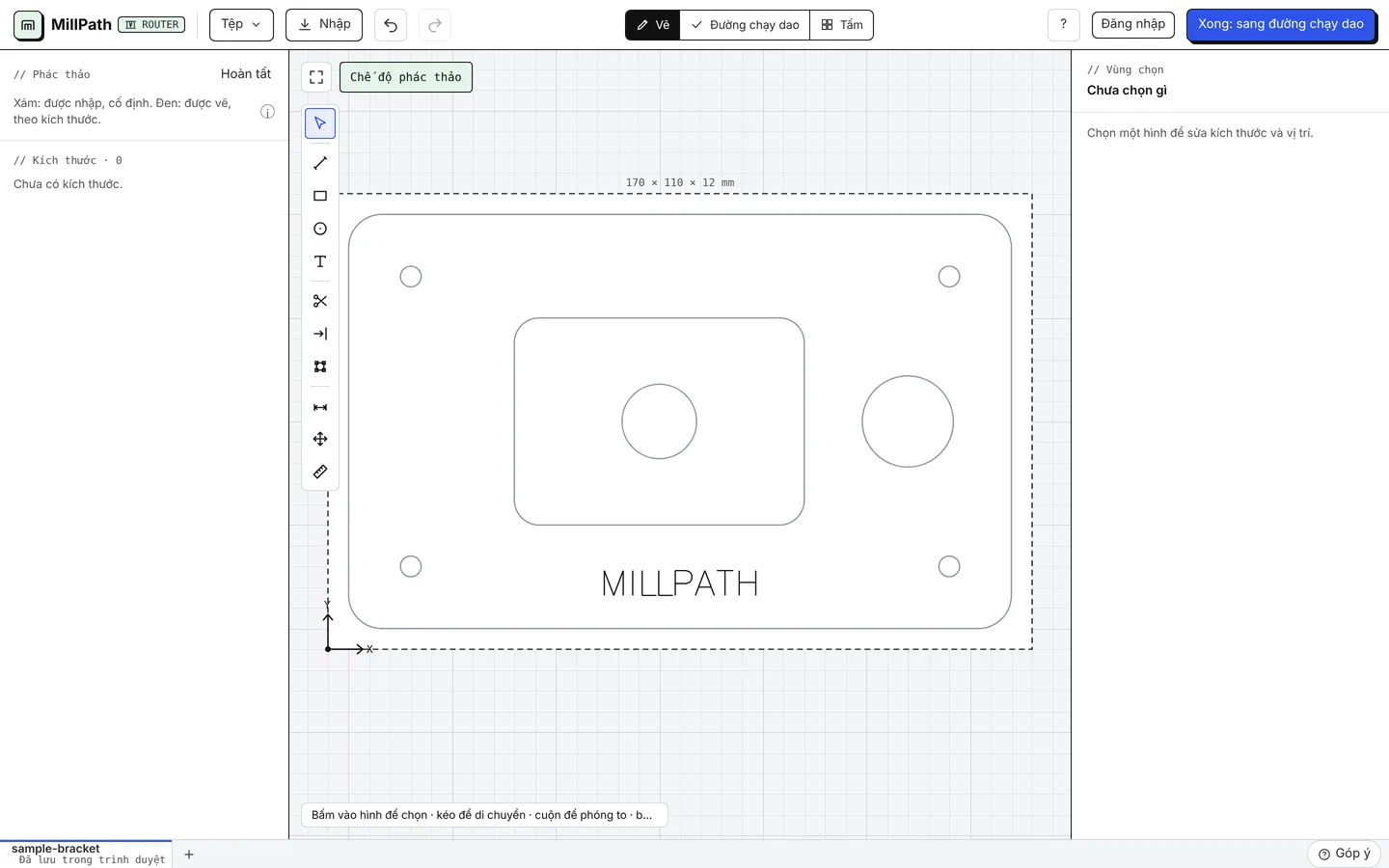Screen dimensions: 1389x868
Task: Pick the Line drawing tool
Action: [x=320, y=163]
